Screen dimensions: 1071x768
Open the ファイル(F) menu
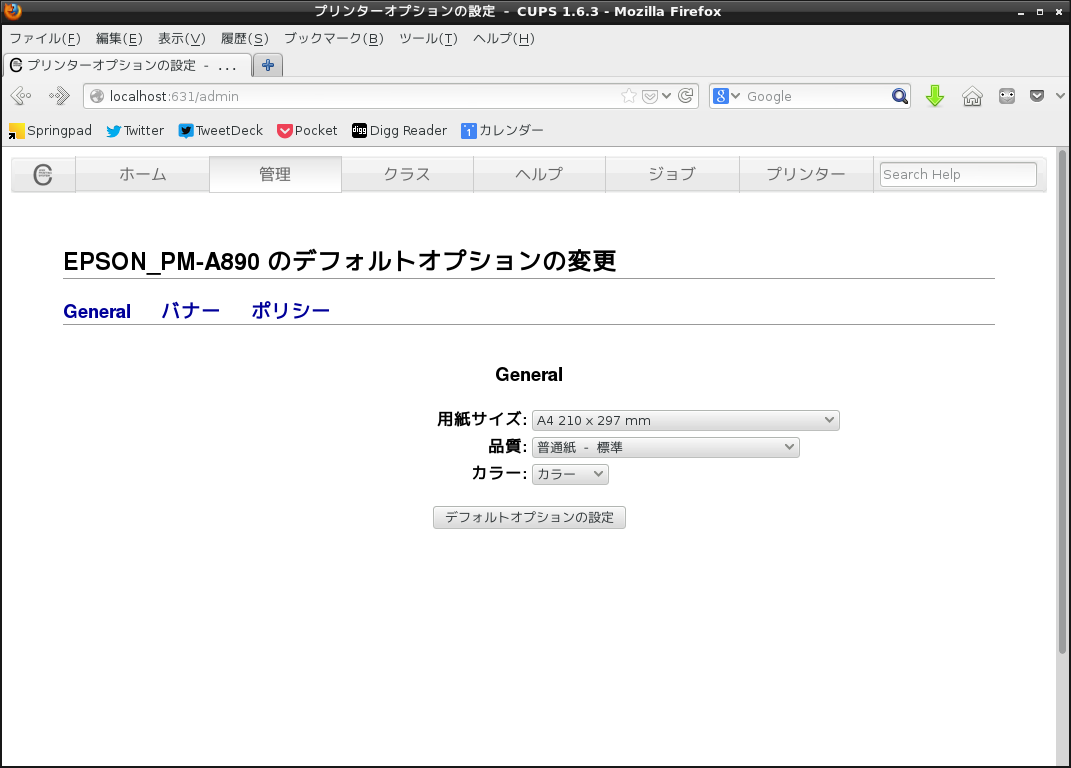[45, 38]
